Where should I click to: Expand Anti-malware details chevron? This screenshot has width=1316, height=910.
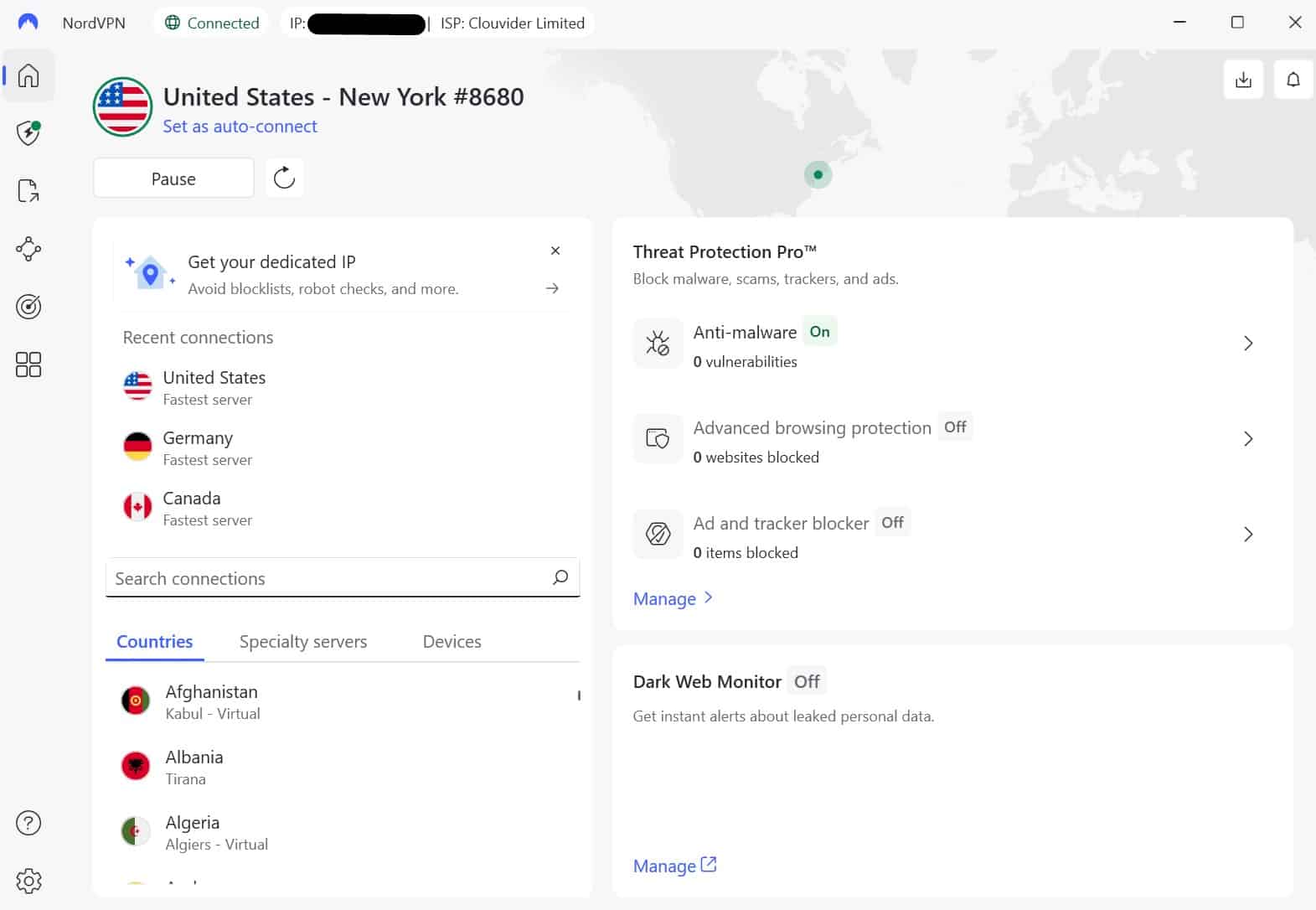[x=1248, y=344]
